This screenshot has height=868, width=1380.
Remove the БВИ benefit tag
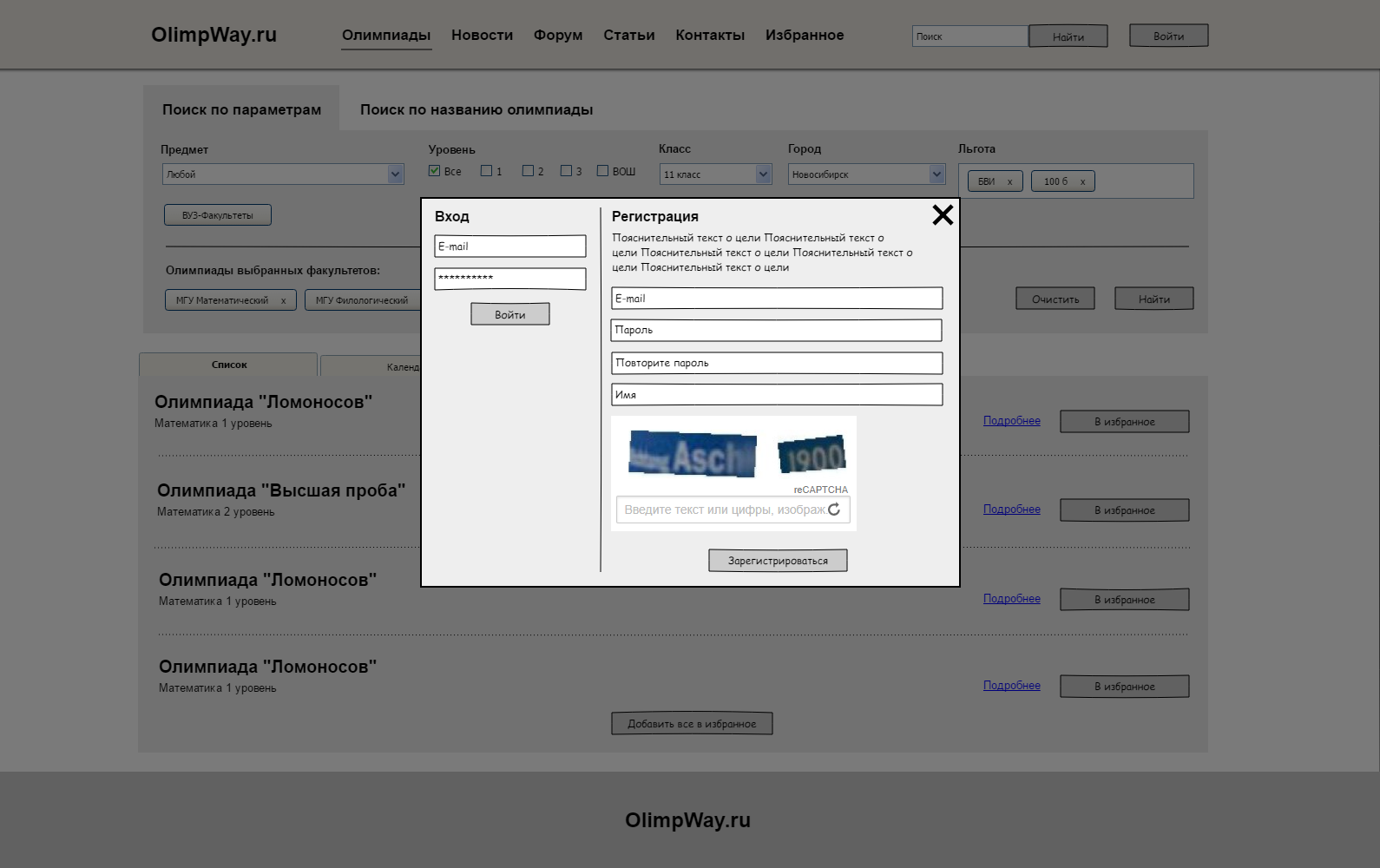click(1009, 182)
